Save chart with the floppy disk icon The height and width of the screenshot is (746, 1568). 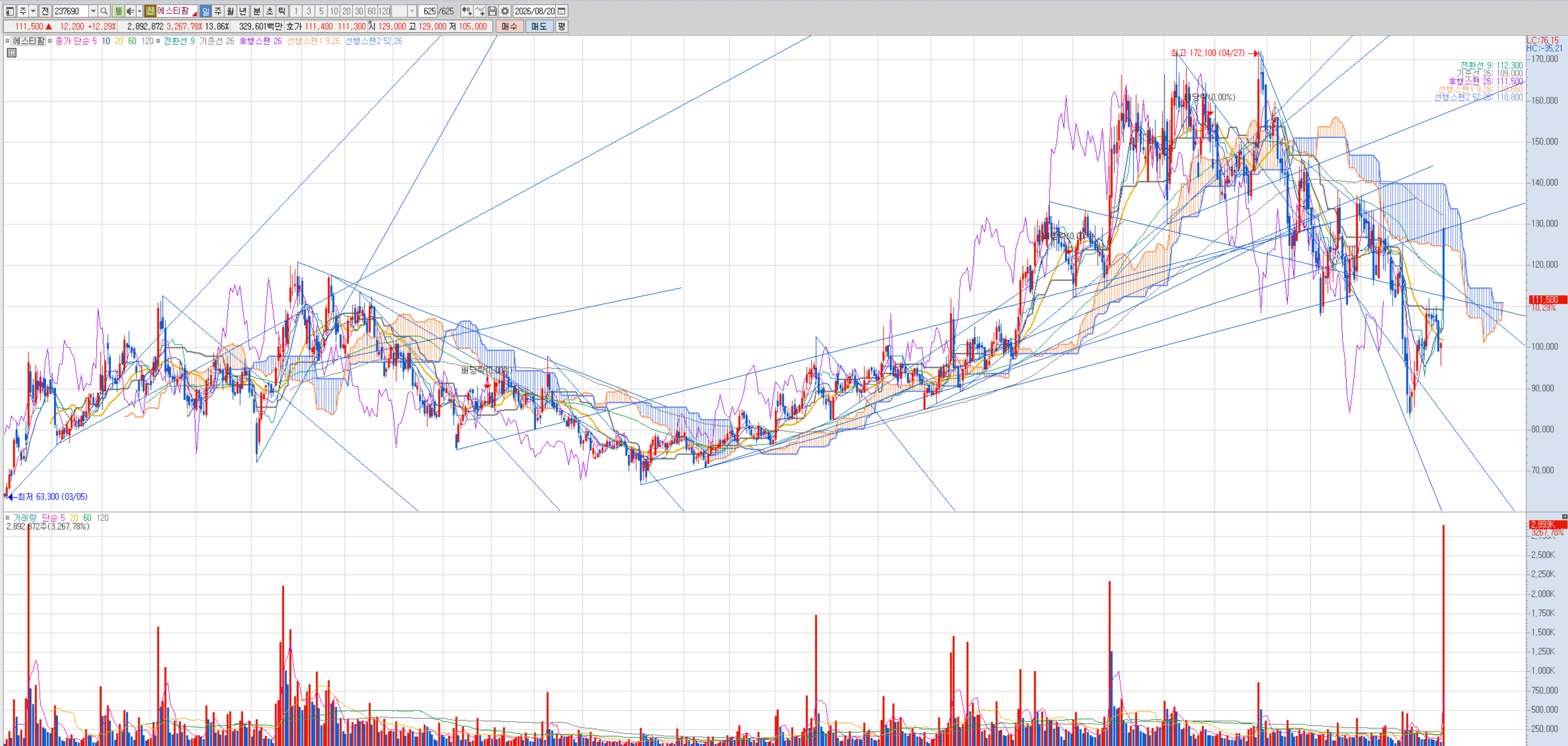[x=492, y=11]
